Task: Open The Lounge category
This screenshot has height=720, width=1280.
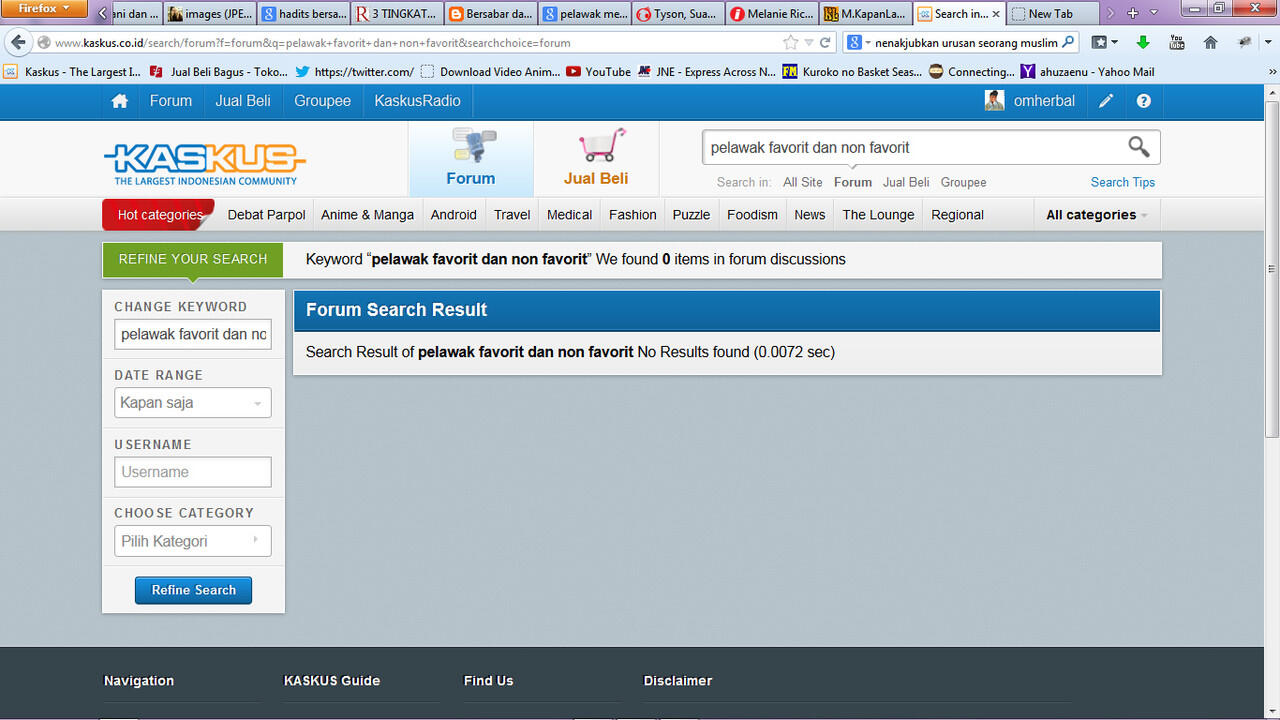Action: tap(878, 215)
